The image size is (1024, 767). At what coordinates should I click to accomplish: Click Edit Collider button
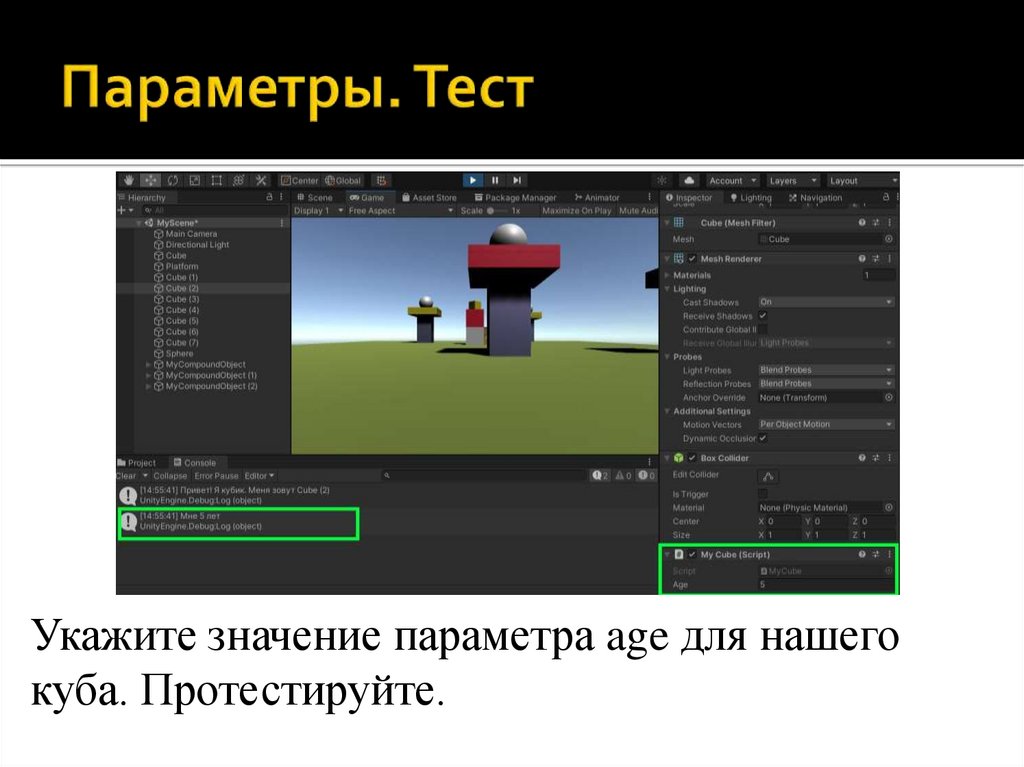pos(768,476)
